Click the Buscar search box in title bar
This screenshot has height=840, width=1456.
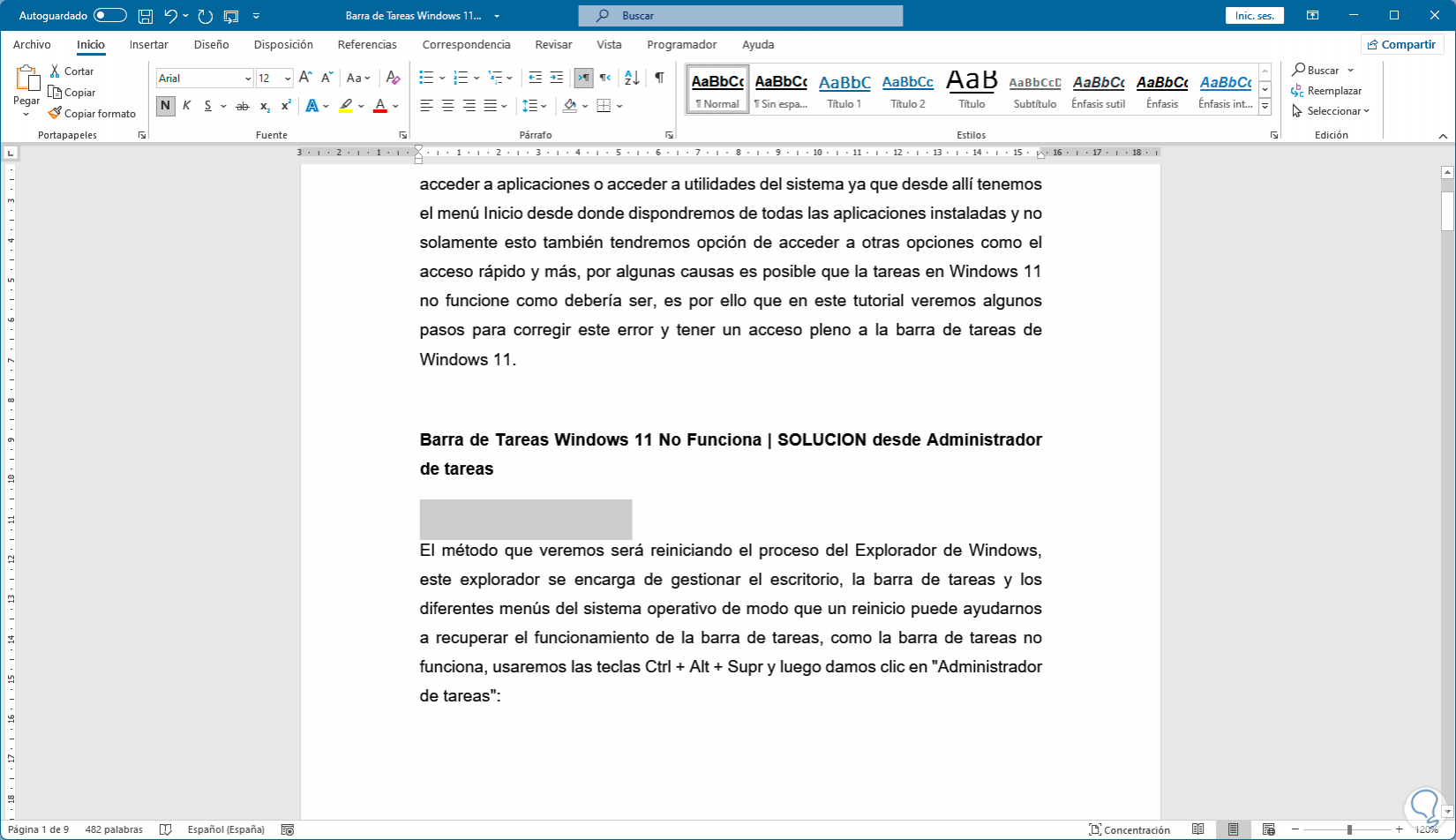tap(740, 16)
